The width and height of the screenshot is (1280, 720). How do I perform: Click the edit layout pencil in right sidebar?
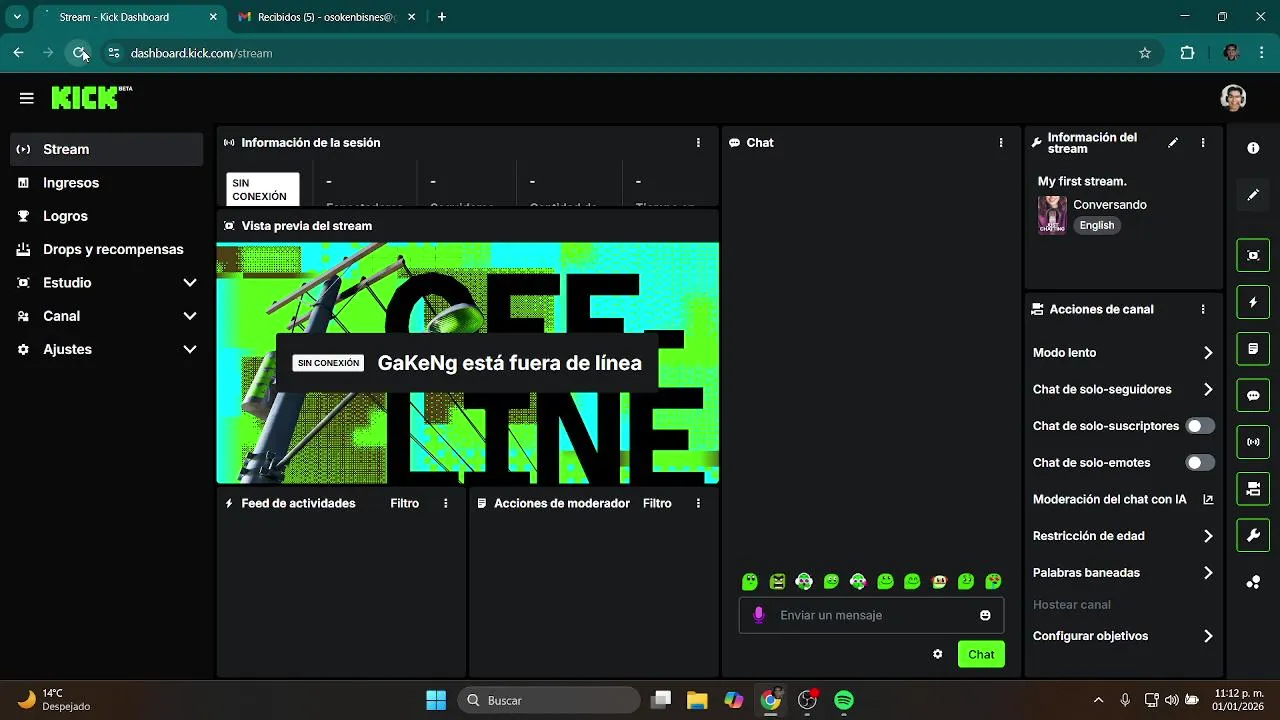pyautogui.click(x=1253, y=195)
